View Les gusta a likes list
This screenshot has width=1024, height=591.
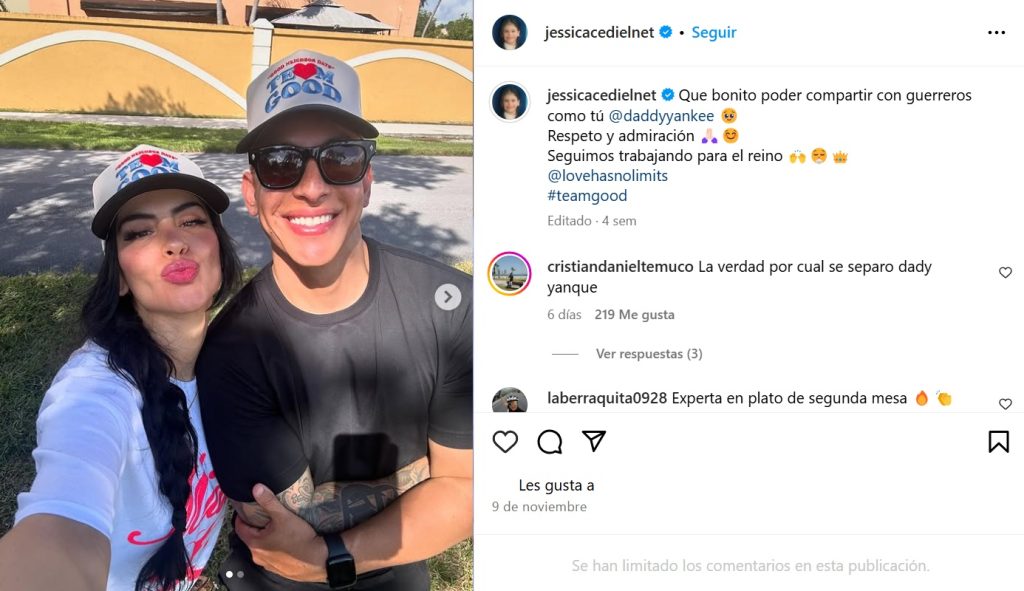click(556, 485)
